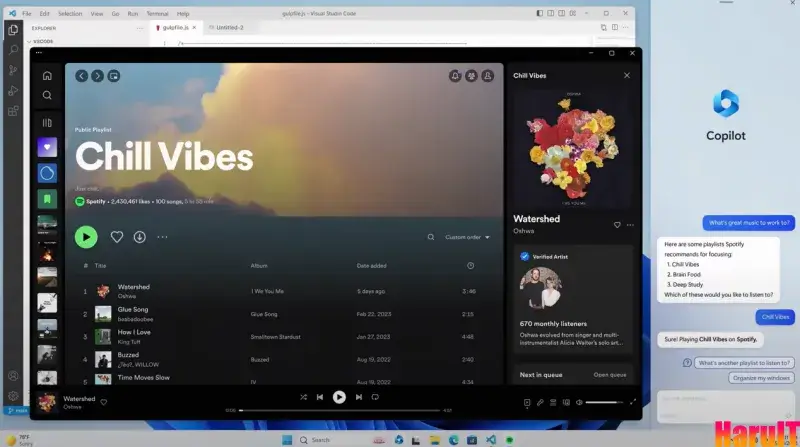Seek using the song progress bar
The image size is (800, 447).
(340, 410)
